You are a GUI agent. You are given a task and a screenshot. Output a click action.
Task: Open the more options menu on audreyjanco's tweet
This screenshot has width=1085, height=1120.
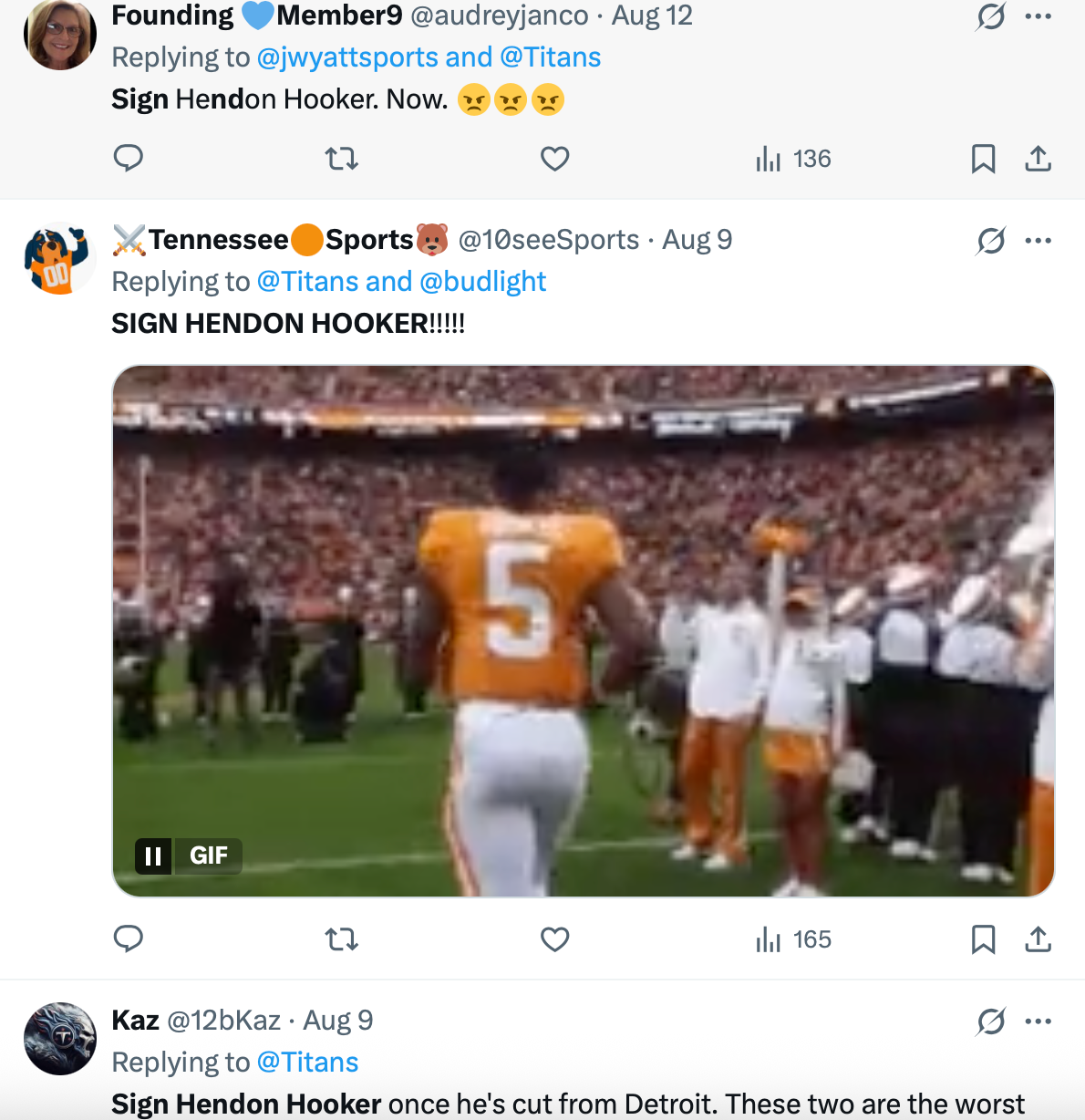(1038, 14)
